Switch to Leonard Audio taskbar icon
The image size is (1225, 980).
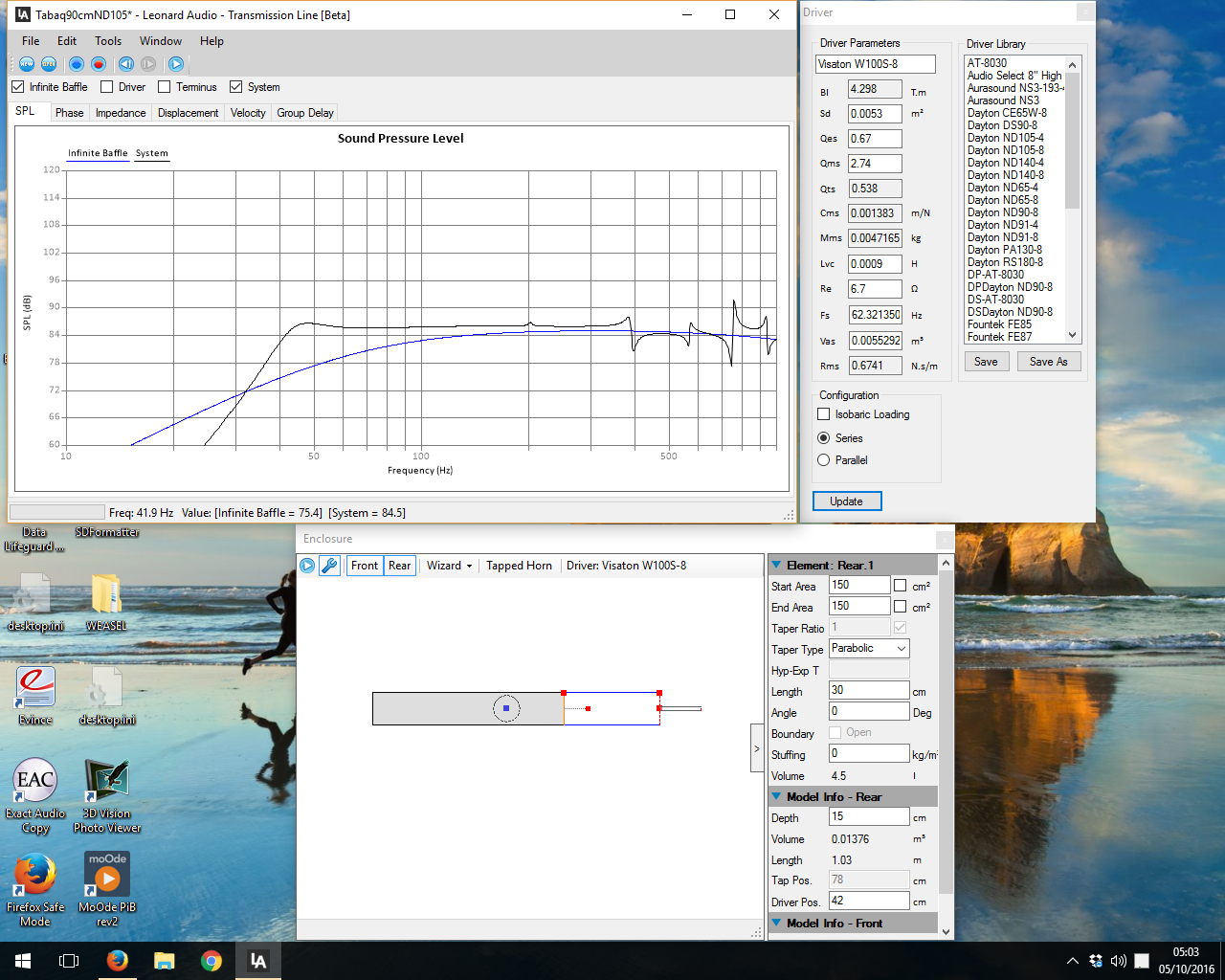(x=258, y=961)
